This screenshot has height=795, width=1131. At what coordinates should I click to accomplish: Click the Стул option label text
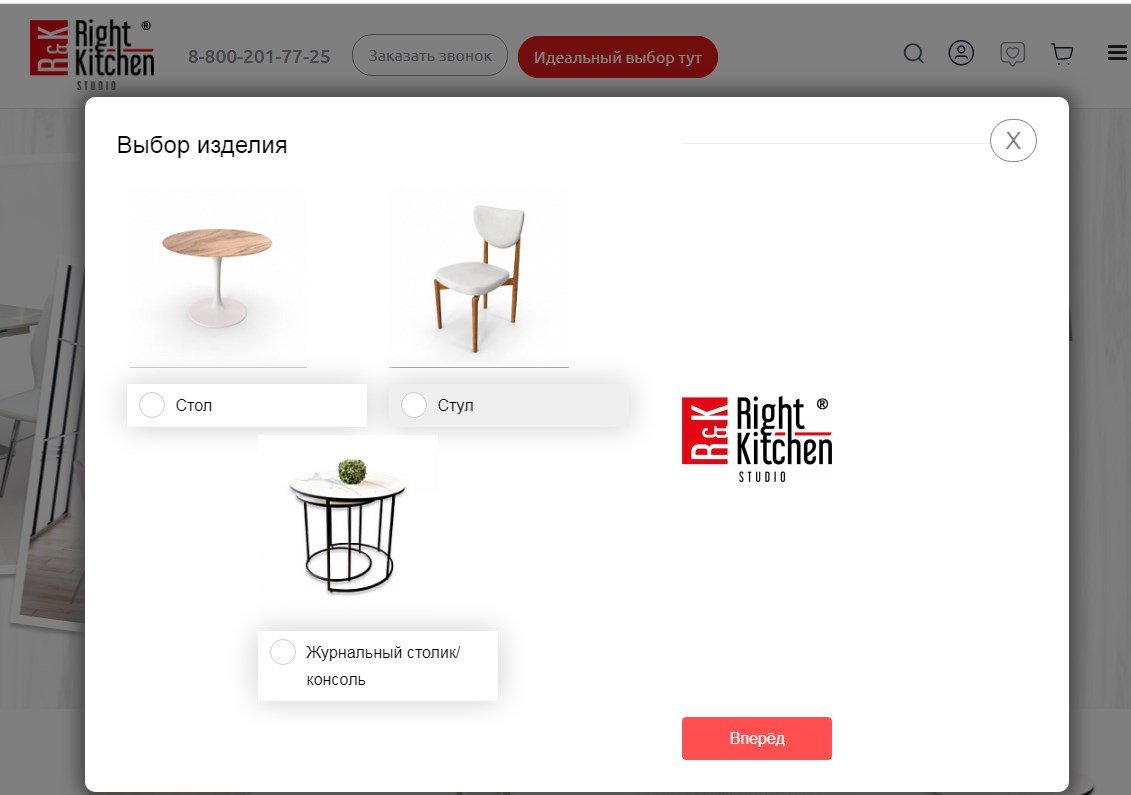455,405
